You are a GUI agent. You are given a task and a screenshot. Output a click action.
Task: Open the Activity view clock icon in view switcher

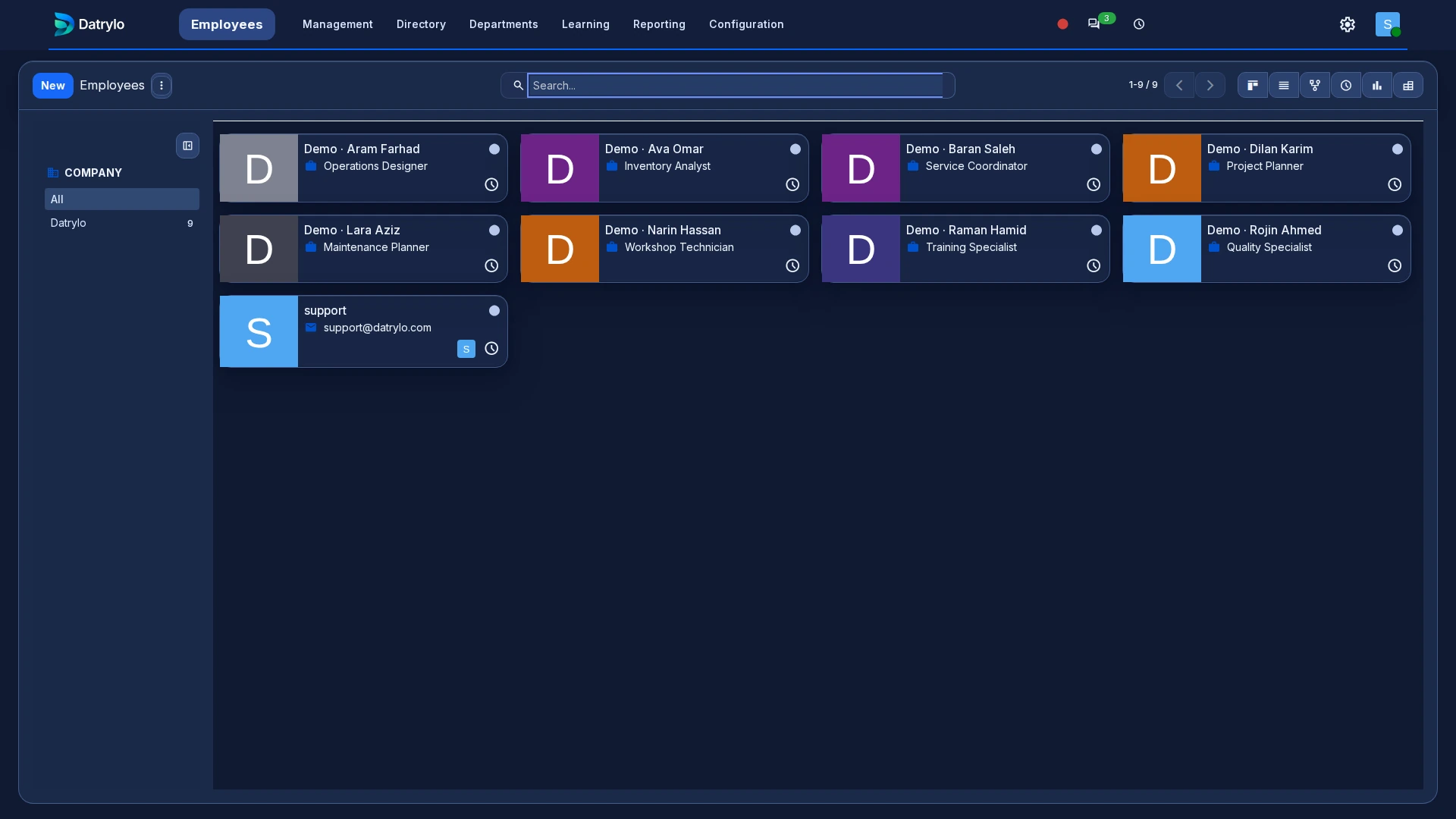pyautogui.click(x=1346, y=86)
